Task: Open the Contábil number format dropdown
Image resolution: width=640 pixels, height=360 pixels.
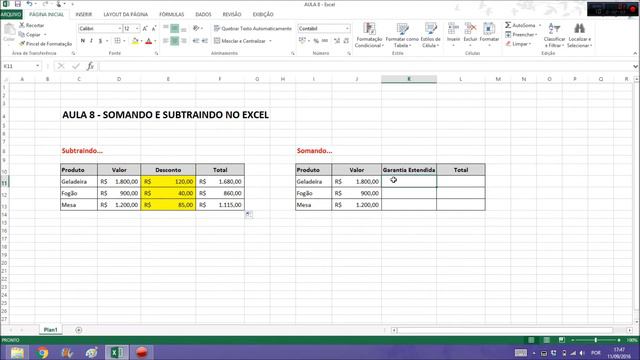Action: 347,29
